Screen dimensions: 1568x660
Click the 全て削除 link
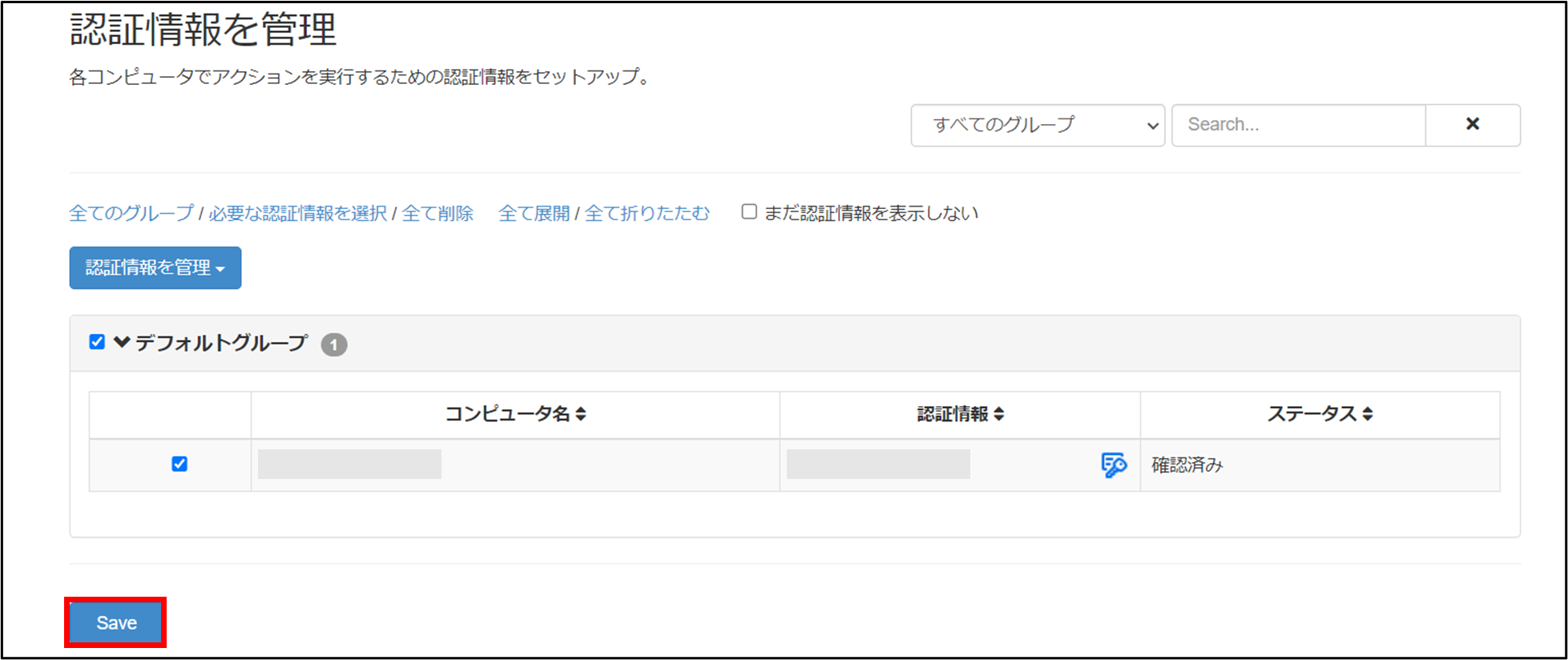(x=437, y=213)
